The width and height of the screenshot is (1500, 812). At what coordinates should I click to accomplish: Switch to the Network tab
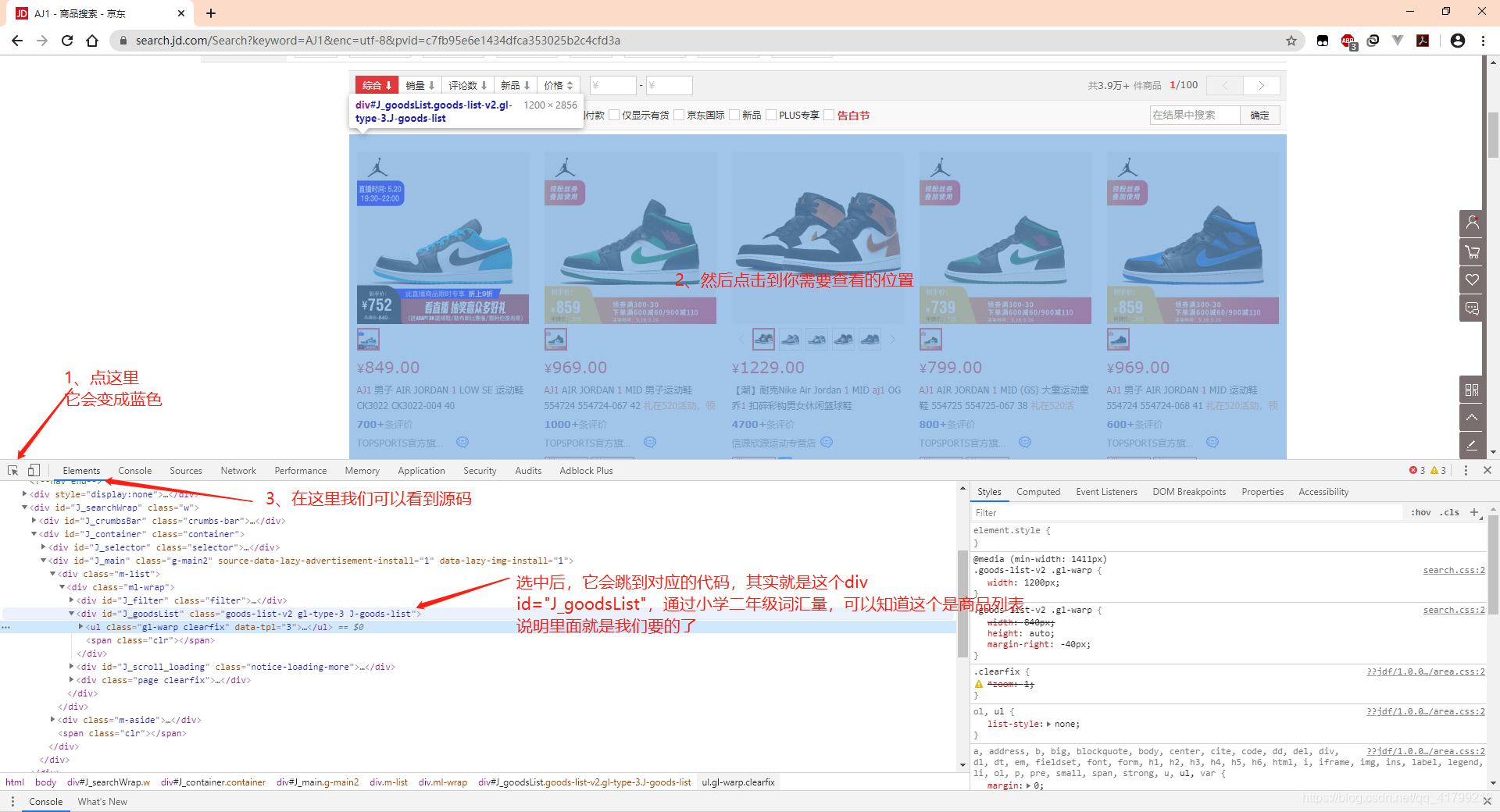coord(238,471)
